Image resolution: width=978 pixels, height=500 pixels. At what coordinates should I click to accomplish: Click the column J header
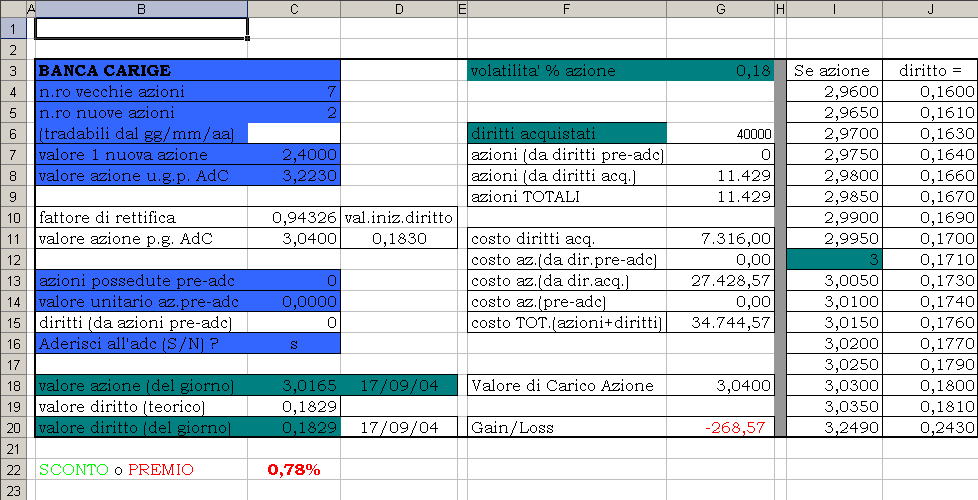point(930,9)
